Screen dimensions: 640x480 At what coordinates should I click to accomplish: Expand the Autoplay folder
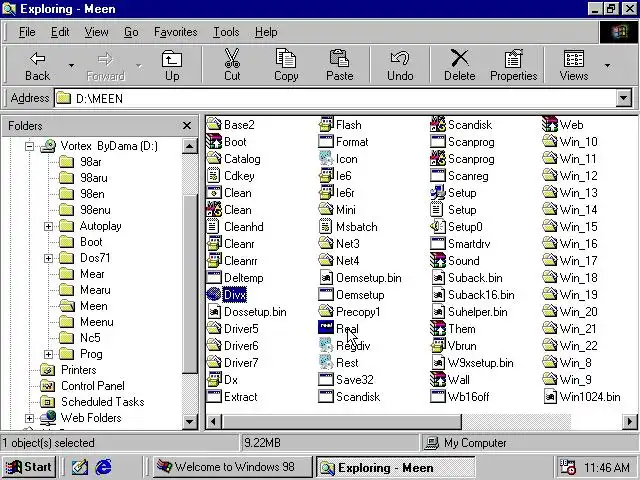pos(48,226)
